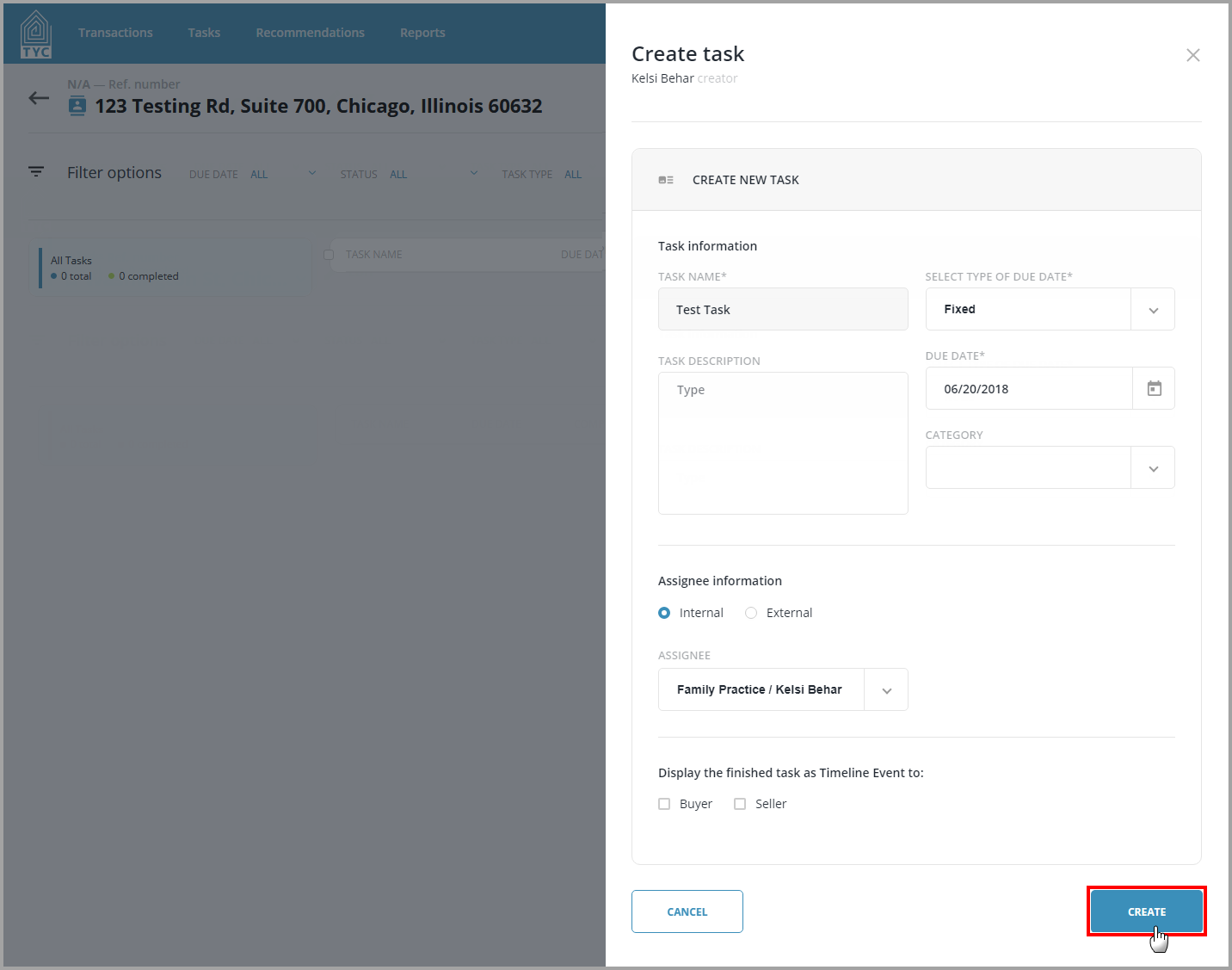Click the Filter options label
Viewport: 1232px width, 970px height.
pos(114,173)
